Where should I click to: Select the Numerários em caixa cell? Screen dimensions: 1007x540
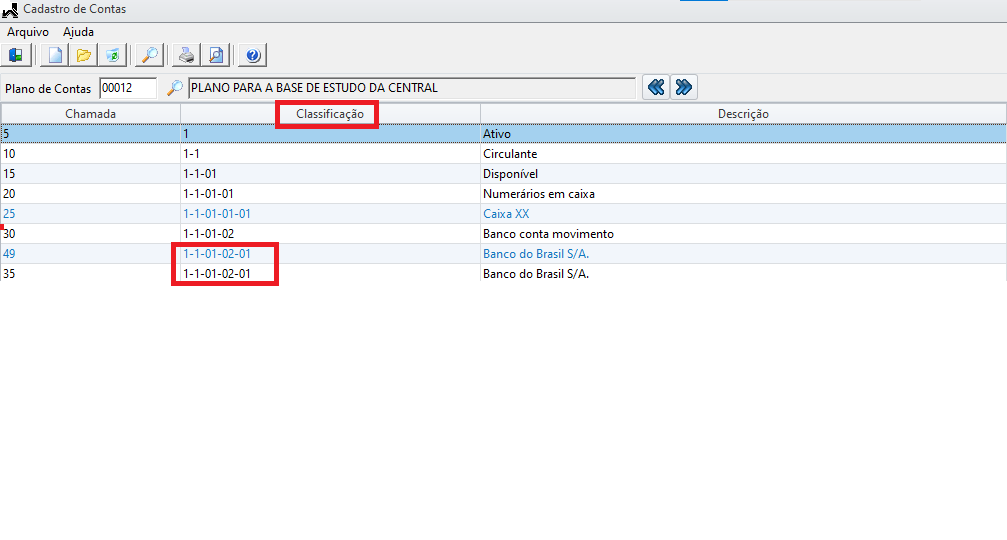click(x=743, y=193)
